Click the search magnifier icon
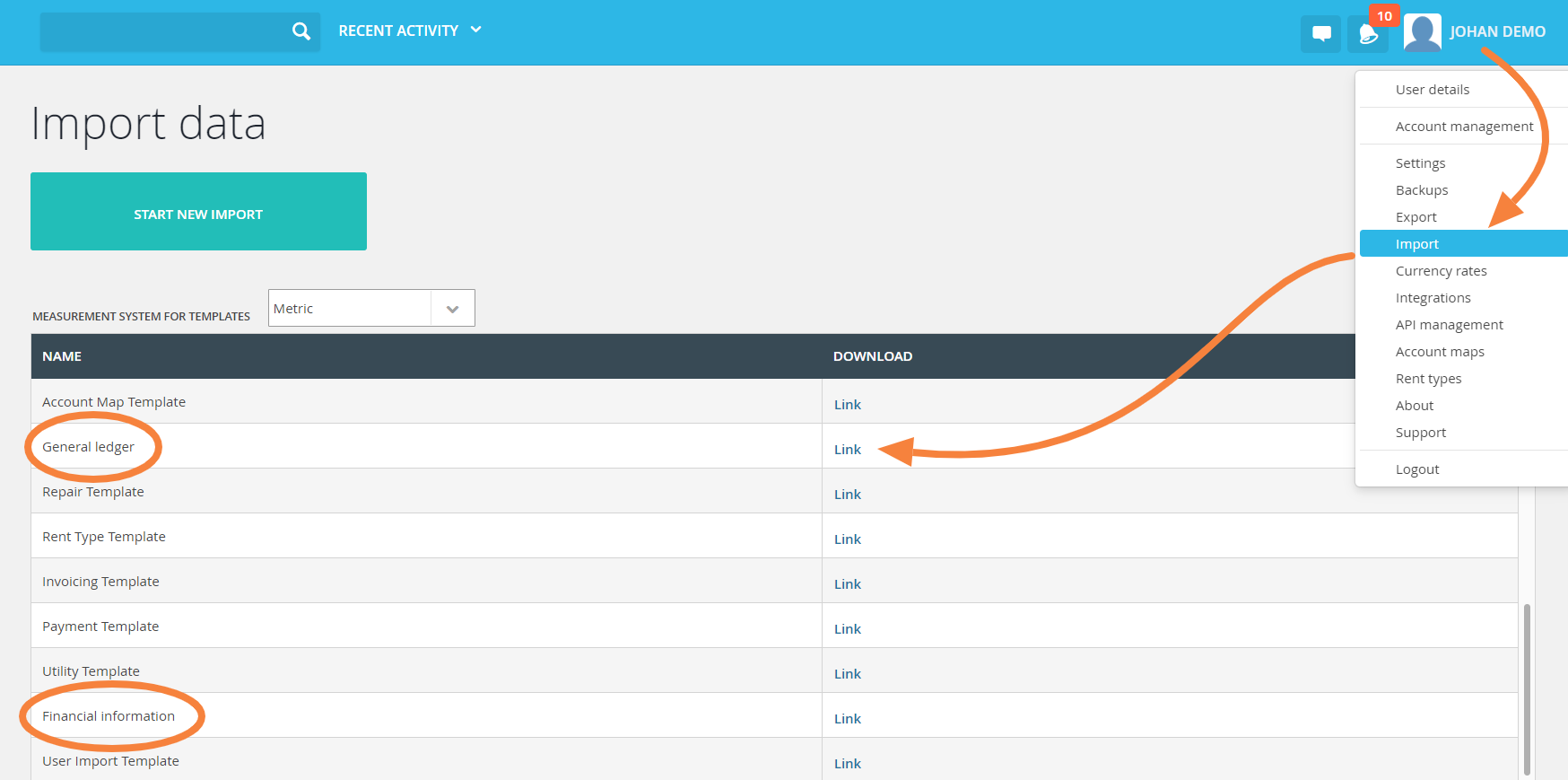This screenshot has height=780, width=1568. coord(301,31)
